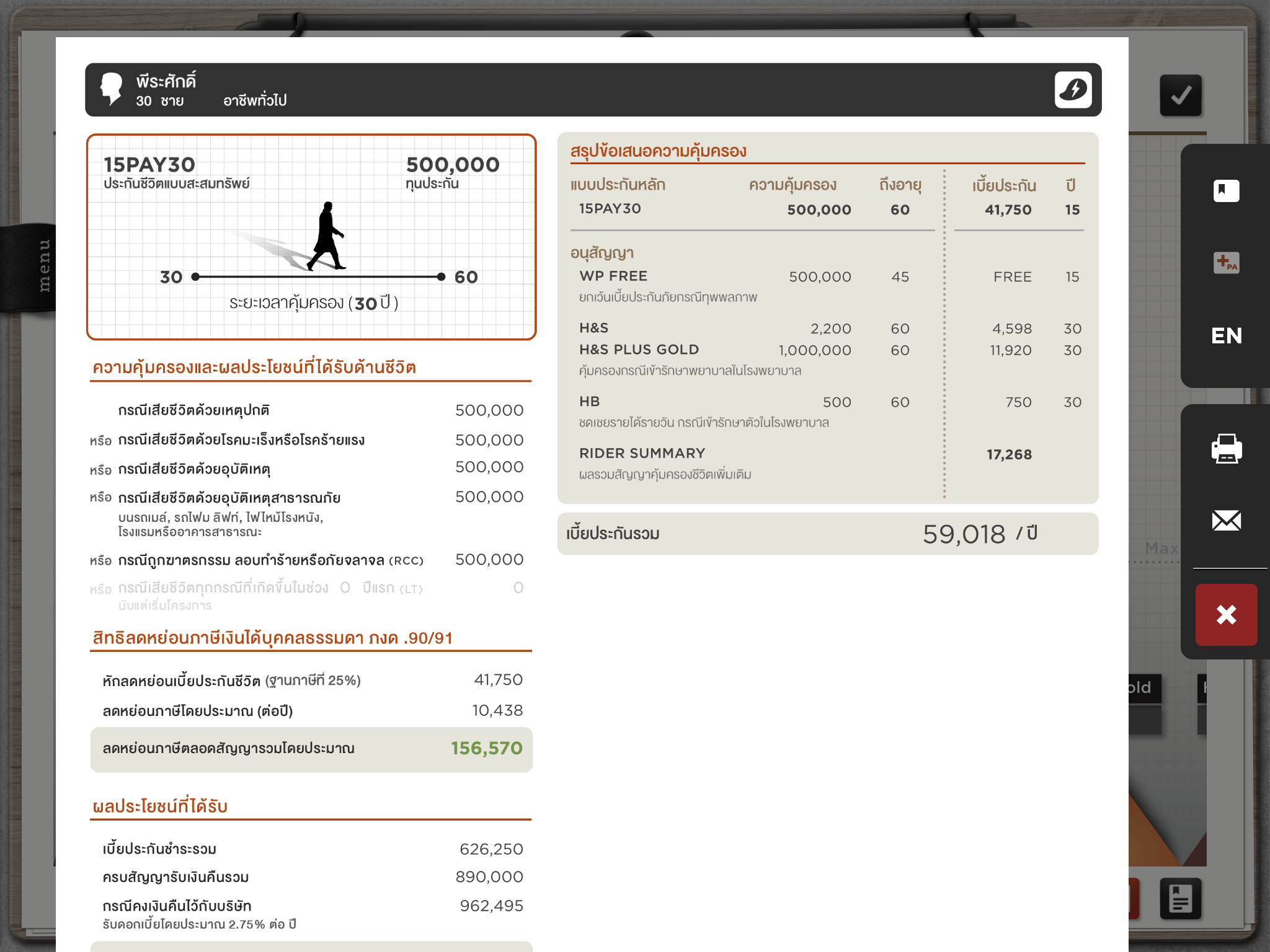Viewport: 1270px width, 952px height.
Task: Print the proposal using printer icon
Action: point(1226,449)
